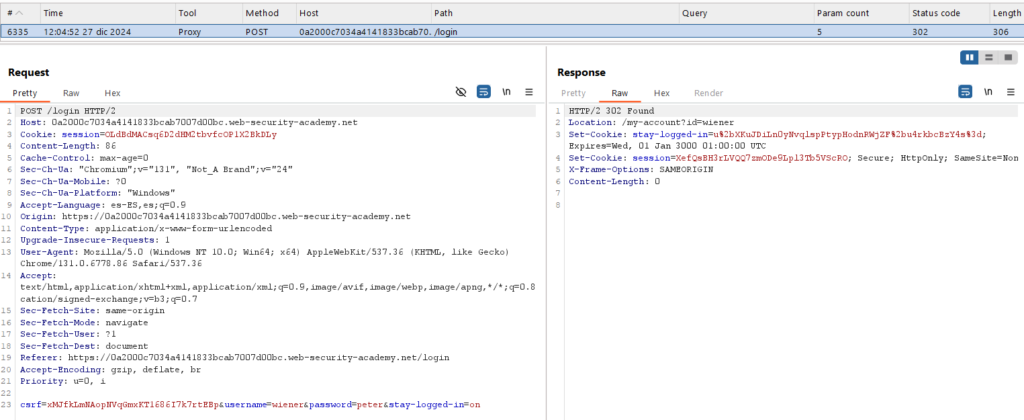Click the status code '302' cell
Screen dimensions: 1024x420
[920, 31]
